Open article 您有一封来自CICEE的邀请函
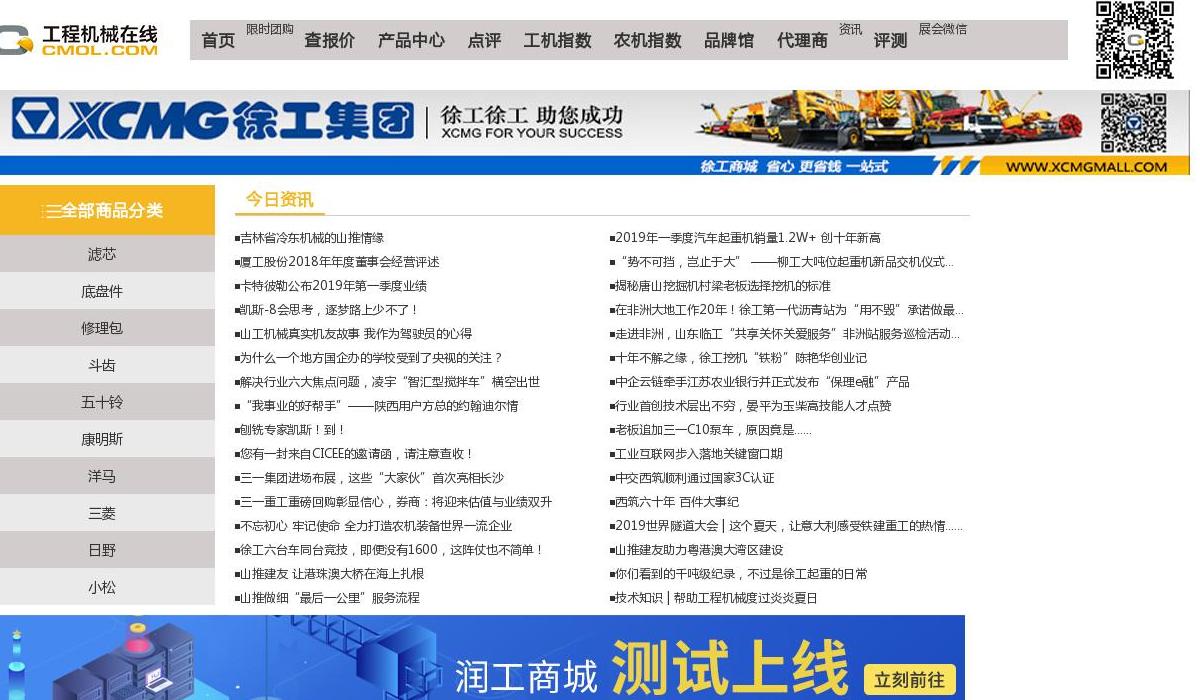Image resolution: width=1200 pixels, height=700 pixels. pos(354,454)
